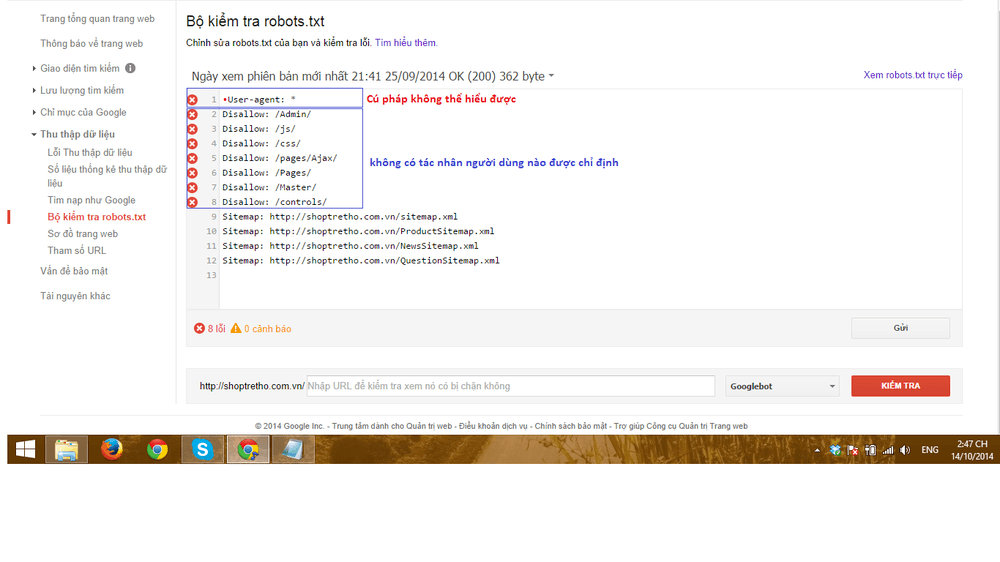Click error icon beside Disallow: /Master/

click(x=192, y=188)
